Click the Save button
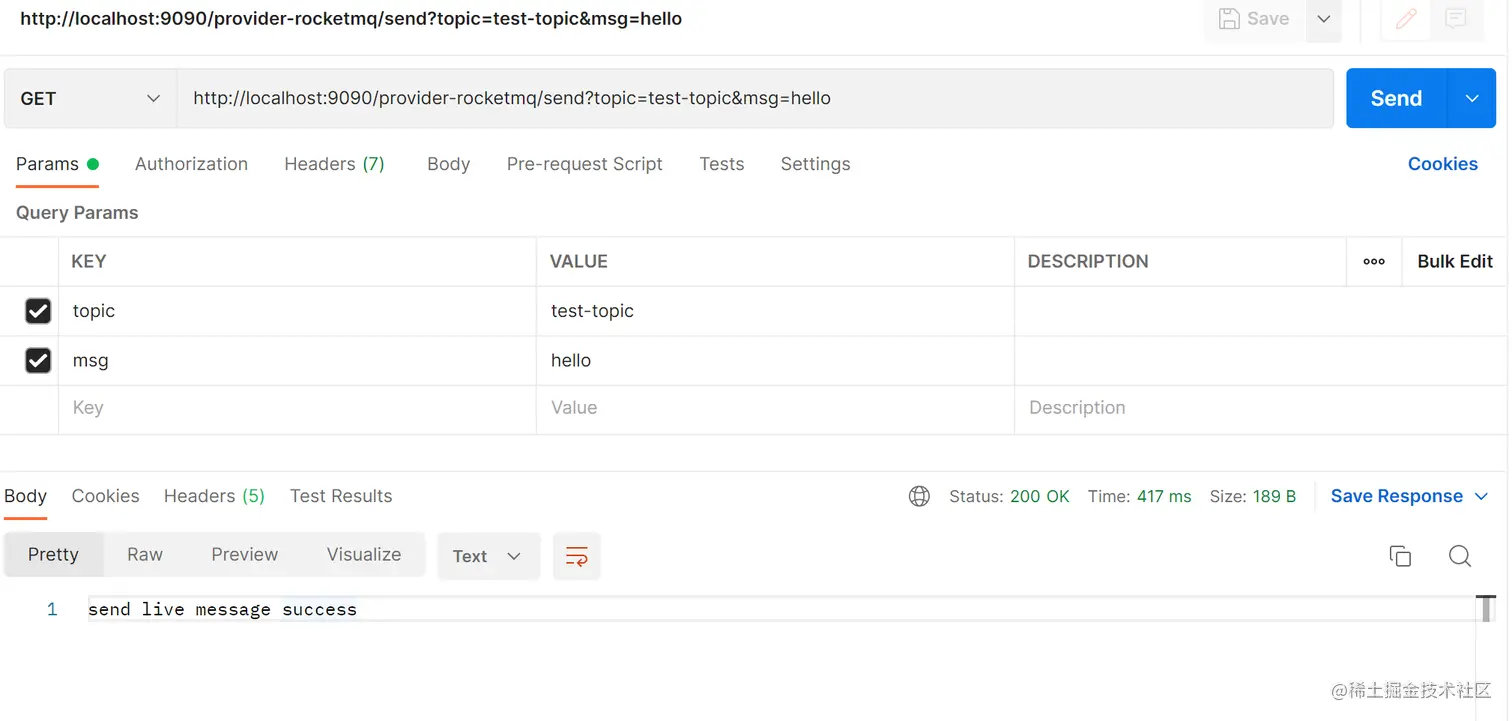Viewport: 1512px width, 721px height. (x=1254, y=19)
